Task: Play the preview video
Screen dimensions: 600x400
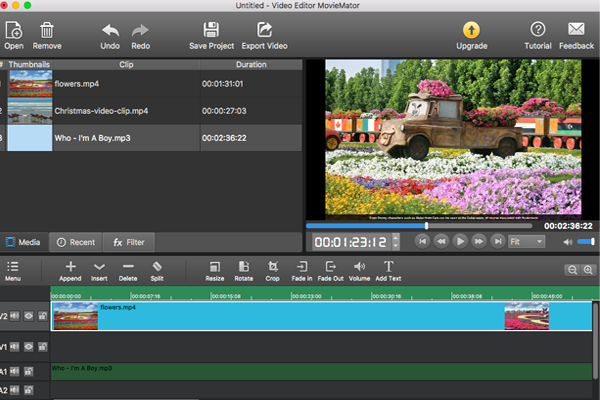Action: (460, 242)
